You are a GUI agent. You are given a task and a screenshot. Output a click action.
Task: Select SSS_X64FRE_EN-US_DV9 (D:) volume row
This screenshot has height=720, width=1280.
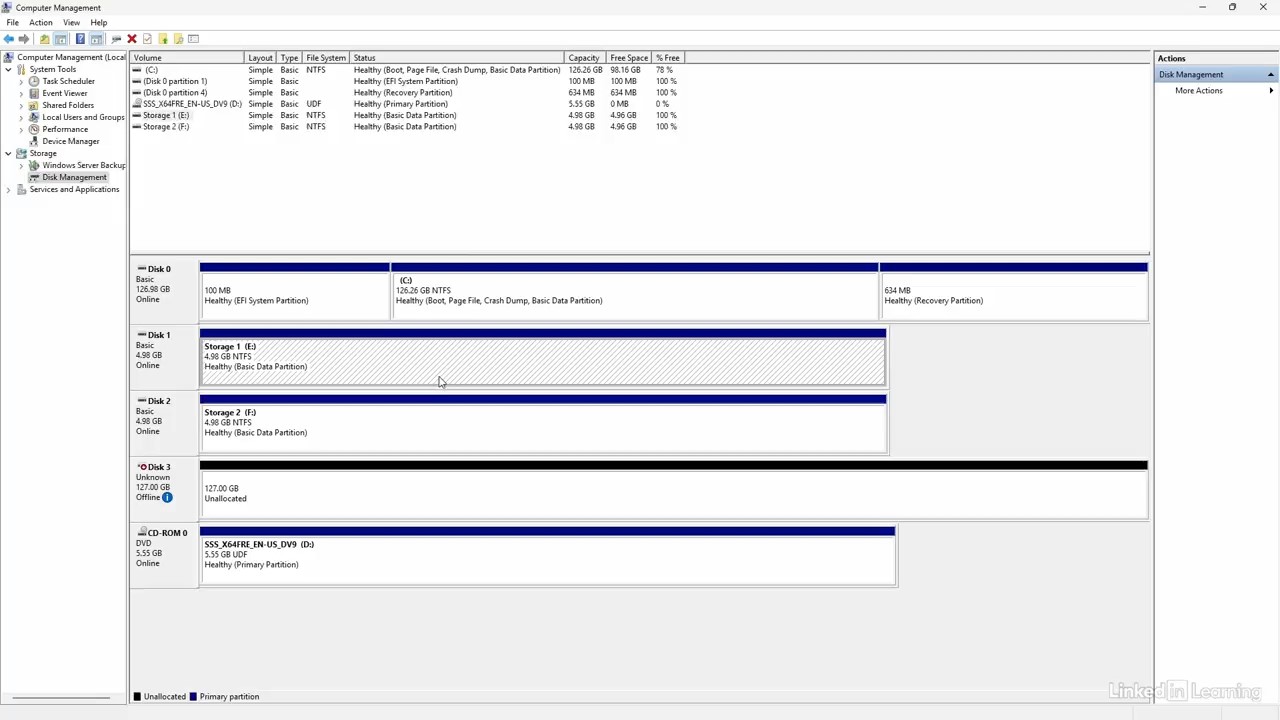407,104
